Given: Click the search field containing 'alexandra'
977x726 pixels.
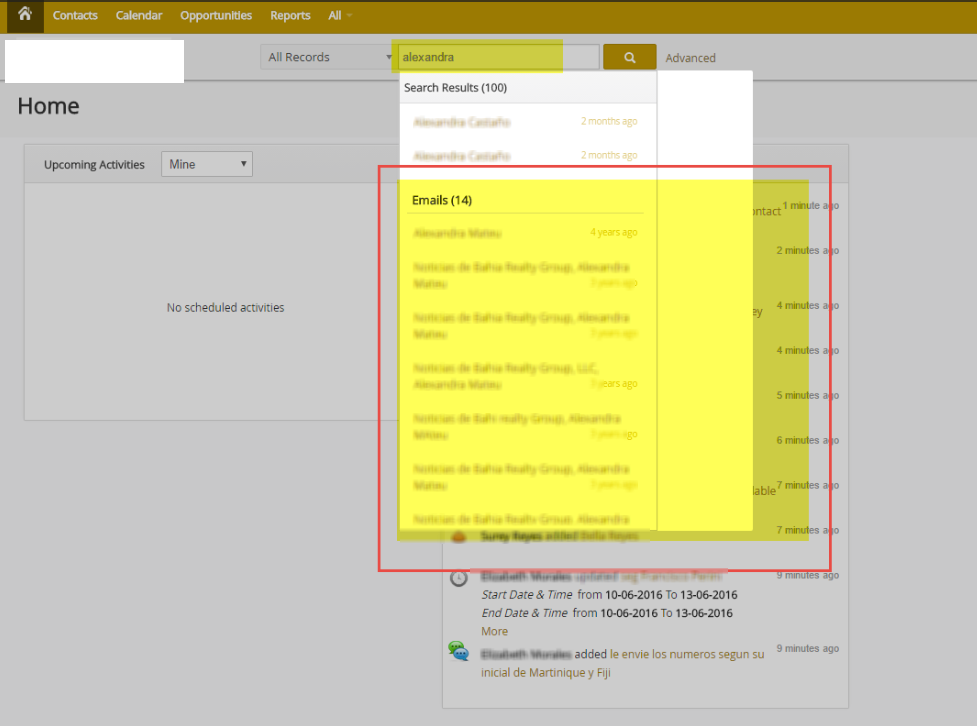Looking at the screenshot, I should tap(498, 57).
